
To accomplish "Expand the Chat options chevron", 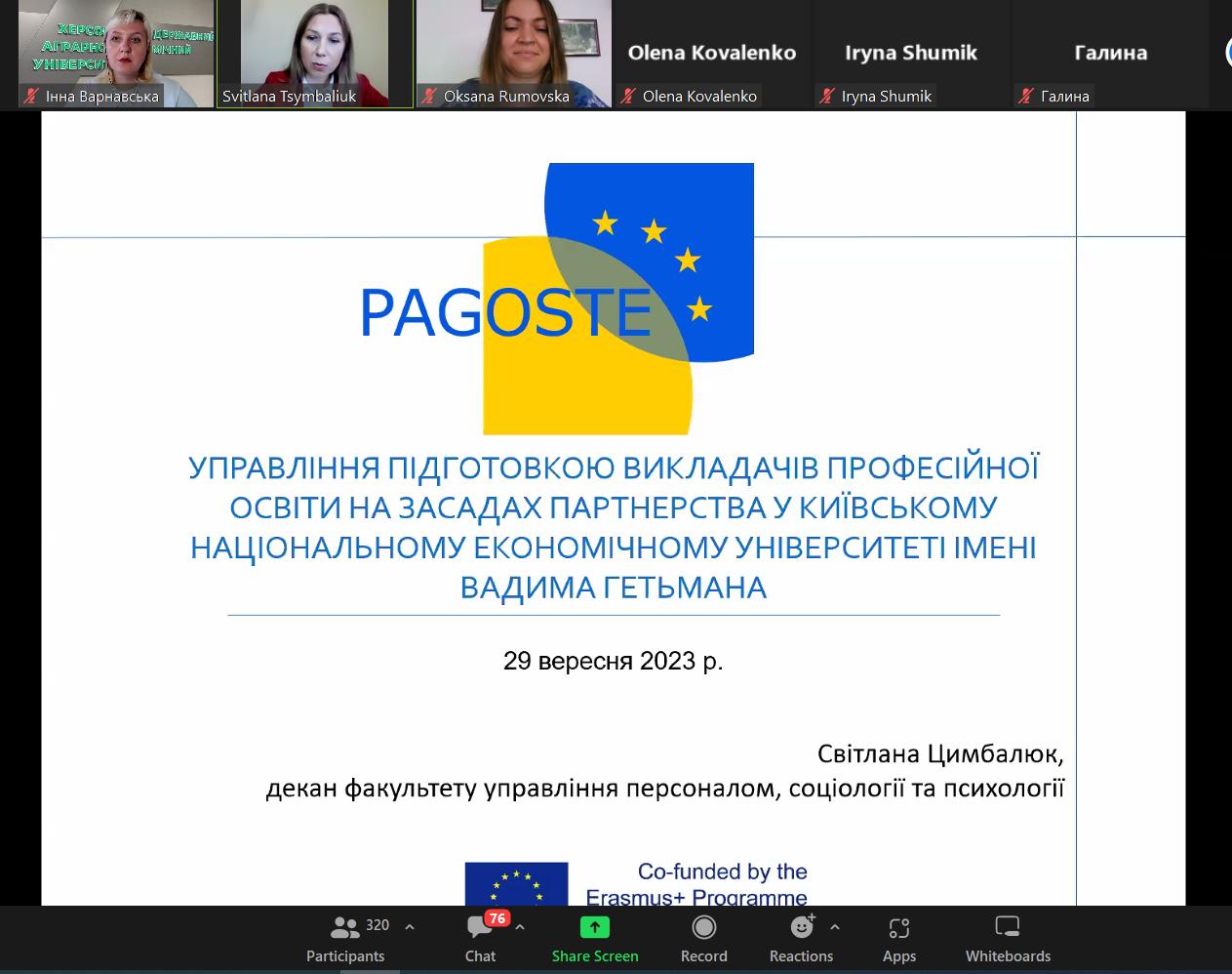I will coord(520,927).
